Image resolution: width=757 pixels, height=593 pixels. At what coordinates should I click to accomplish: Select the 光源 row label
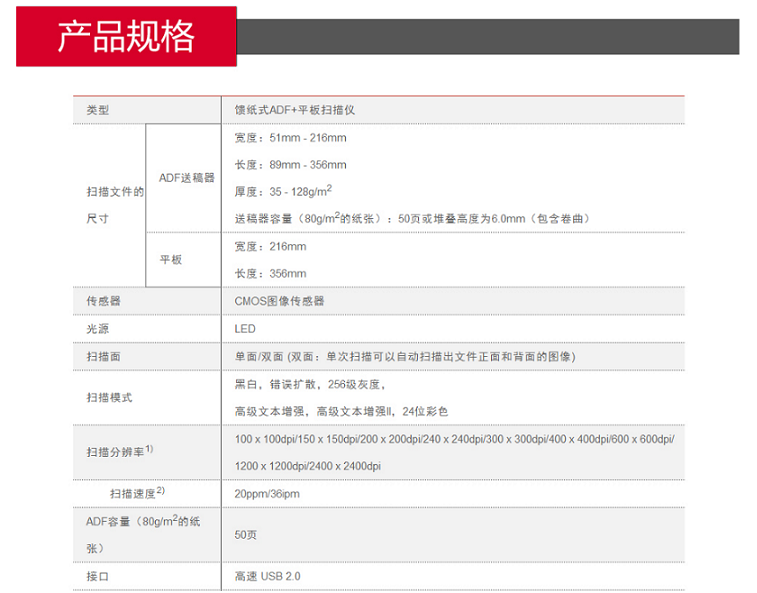point(98,329)
